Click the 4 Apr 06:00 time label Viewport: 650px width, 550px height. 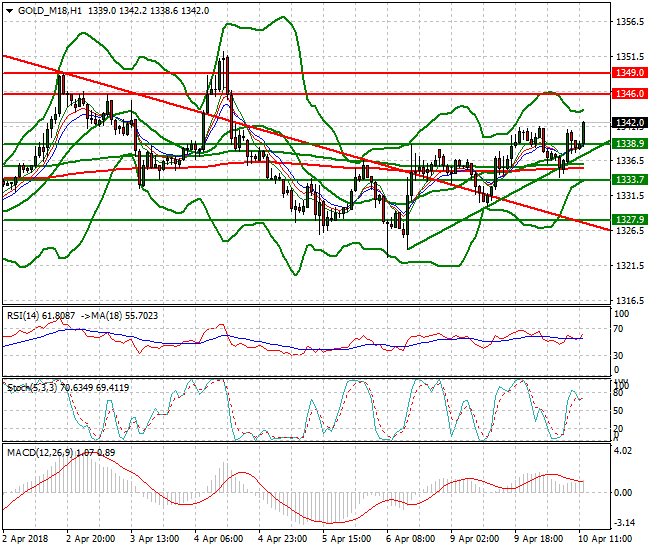tap(218, 539)
